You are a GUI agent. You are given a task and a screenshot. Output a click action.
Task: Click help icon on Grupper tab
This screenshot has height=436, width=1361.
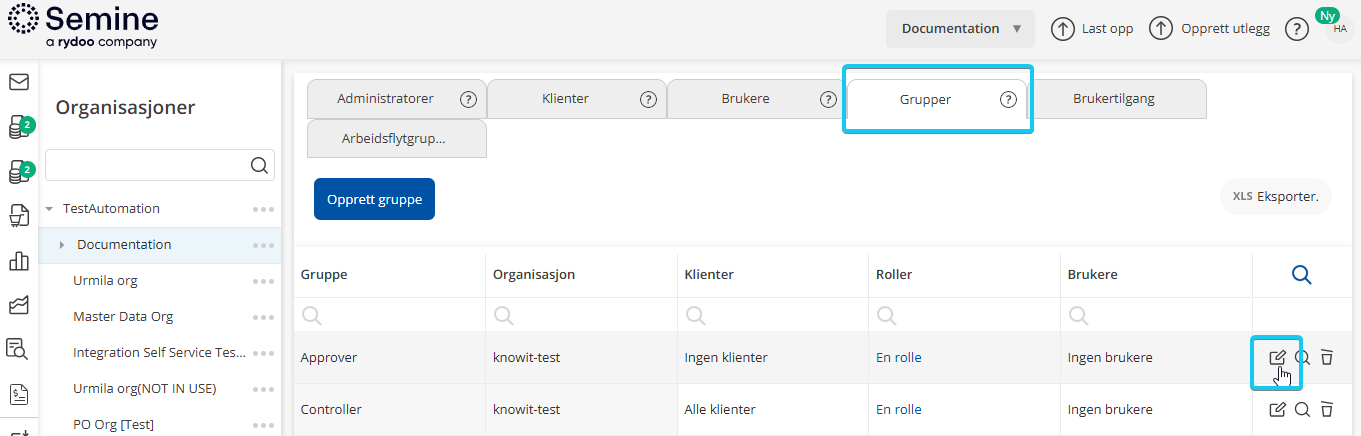[1008, 99]
